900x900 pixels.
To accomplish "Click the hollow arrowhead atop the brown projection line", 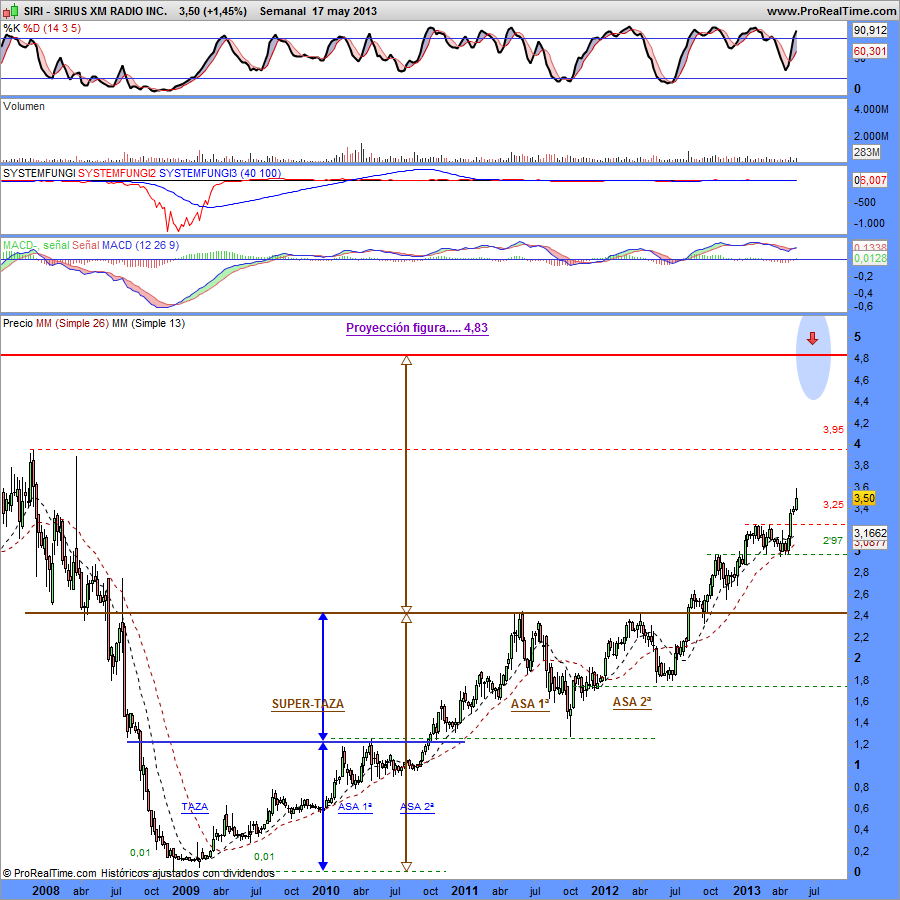I will (406, 360).
